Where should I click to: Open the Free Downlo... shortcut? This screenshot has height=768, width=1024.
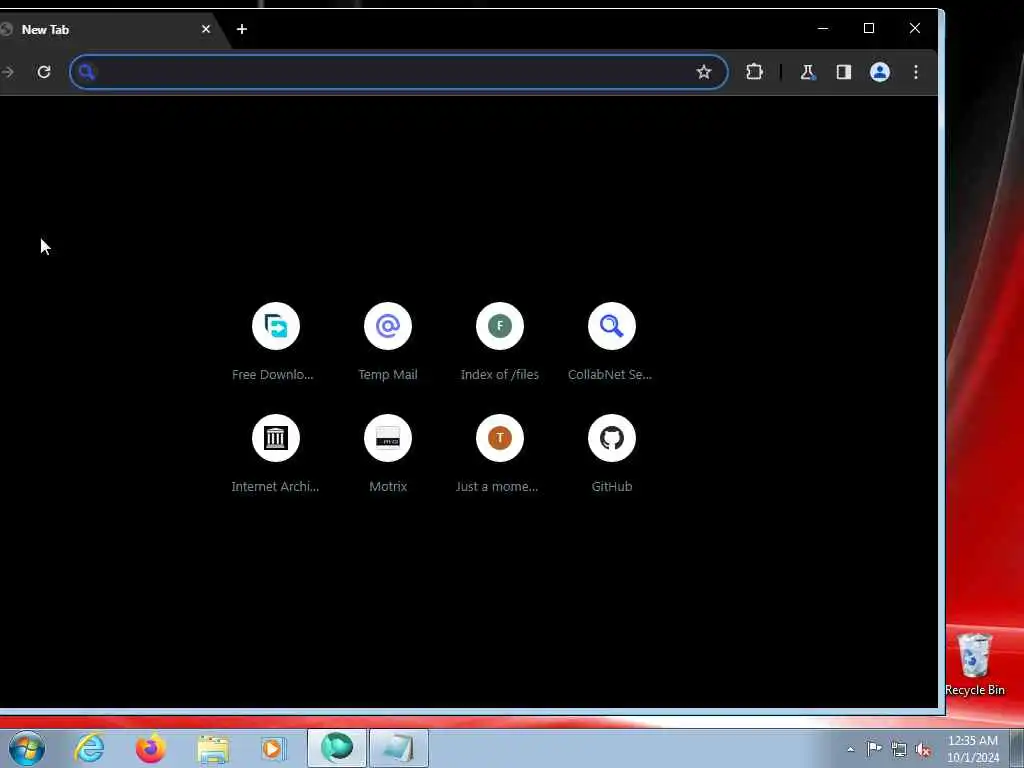coord(275,342)
